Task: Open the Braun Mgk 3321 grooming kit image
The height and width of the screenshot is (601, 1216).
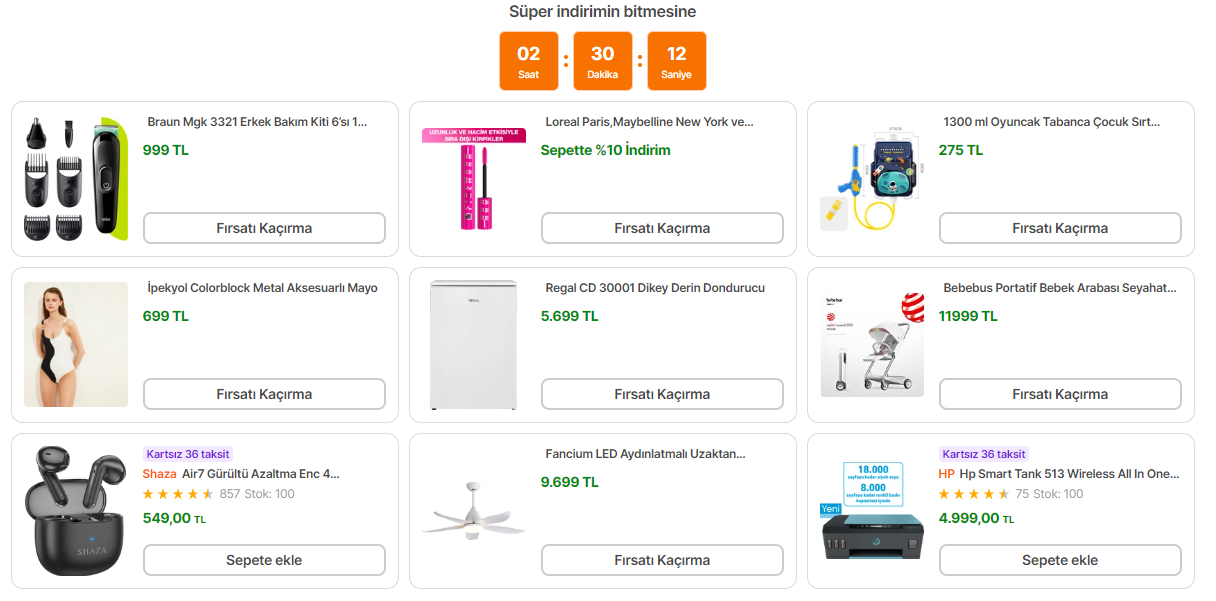Action: (x=76, y=178)
